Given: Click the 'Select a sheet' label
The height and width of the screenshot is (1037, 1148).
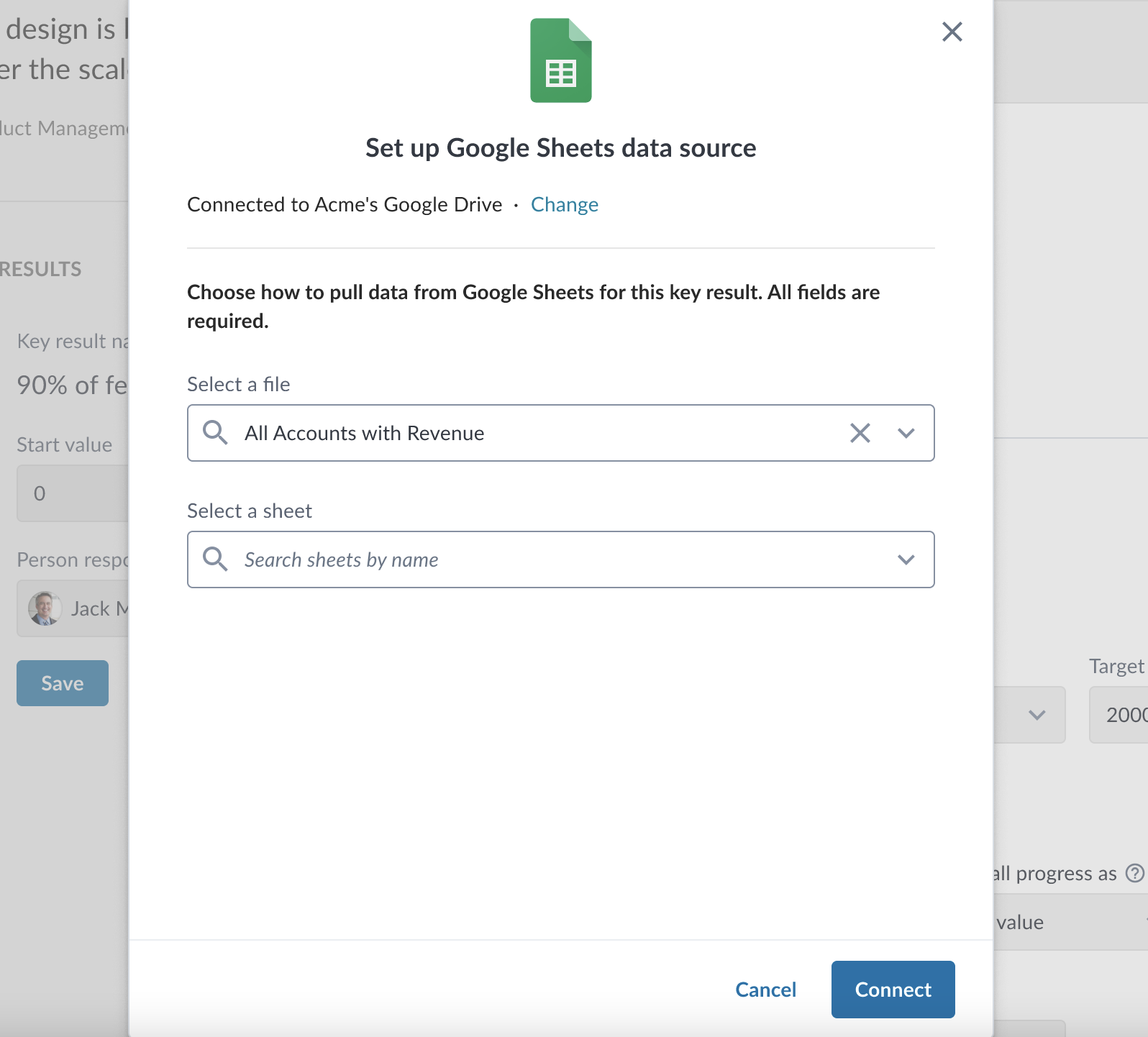Looking at the screenshot, I should click(250, 511).
